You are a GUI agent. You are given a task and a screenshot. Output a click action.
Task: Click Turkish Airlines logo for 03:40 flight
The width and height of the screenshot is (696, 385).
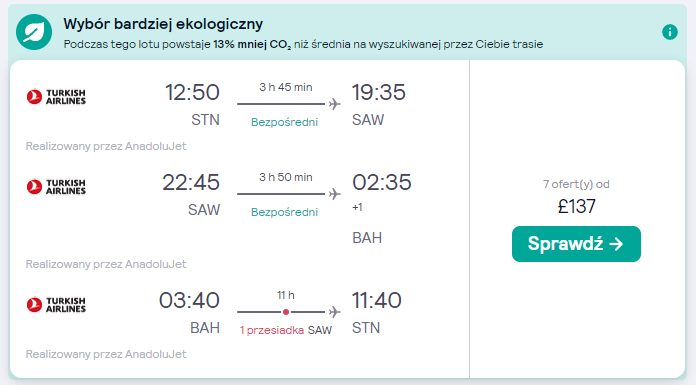[56, 305]
